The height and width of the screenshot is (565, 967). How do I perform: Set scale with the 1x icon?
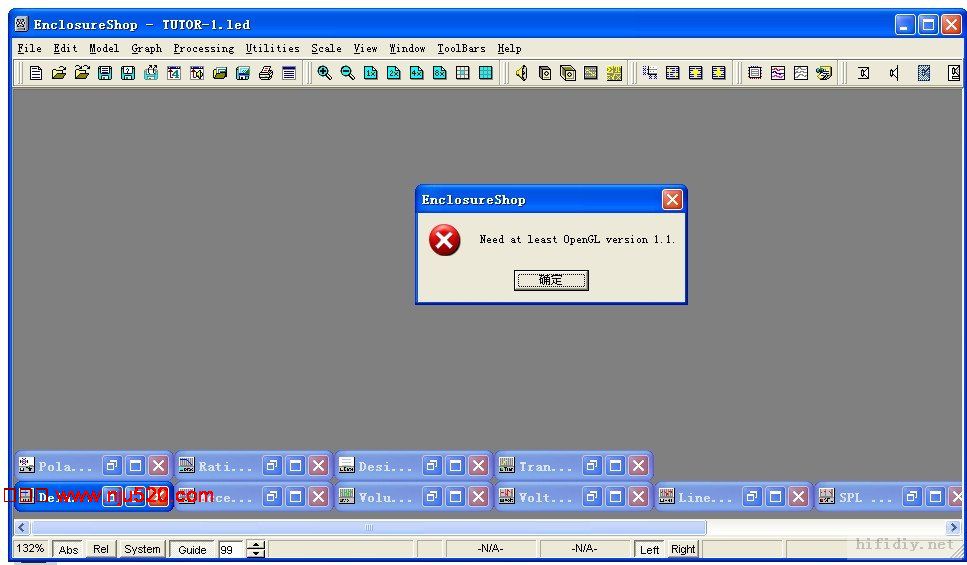[370, 73]
